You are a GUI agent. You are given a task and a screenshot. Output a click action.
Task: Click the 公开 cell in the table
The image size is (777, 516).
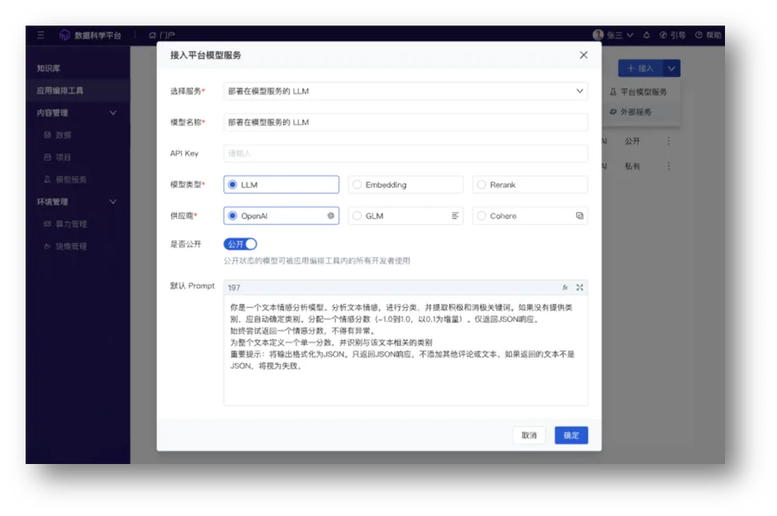632,141
